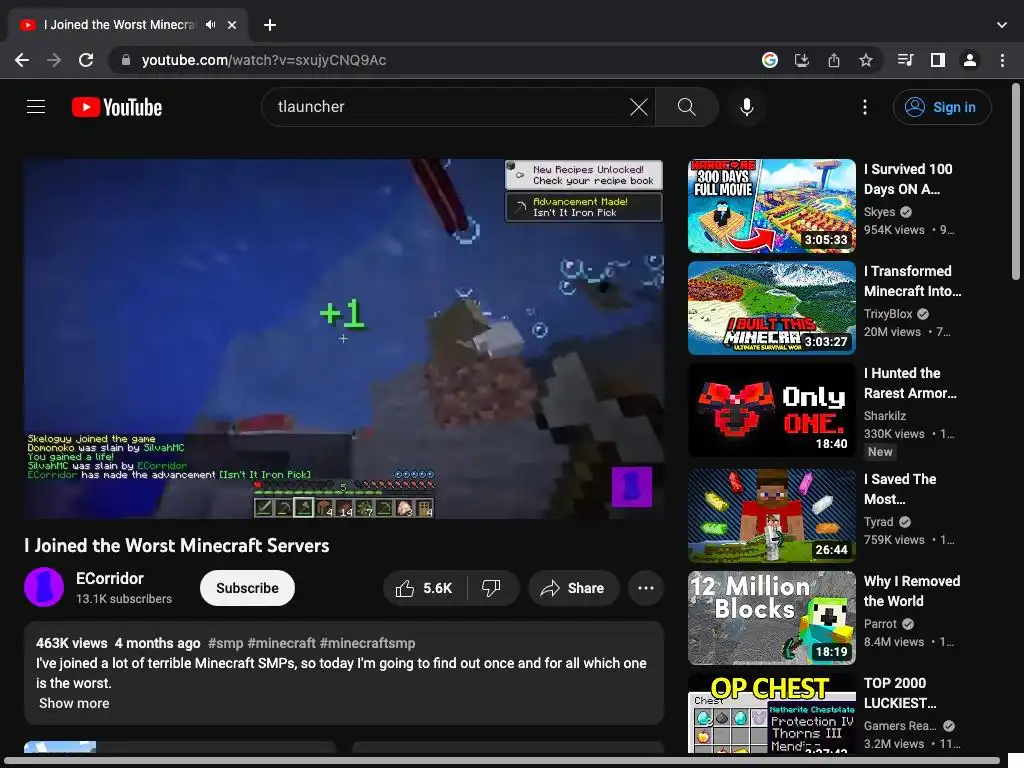Click the page vertical scrollbar
Screen dimensions: 1024x768
click(1016, 182)
